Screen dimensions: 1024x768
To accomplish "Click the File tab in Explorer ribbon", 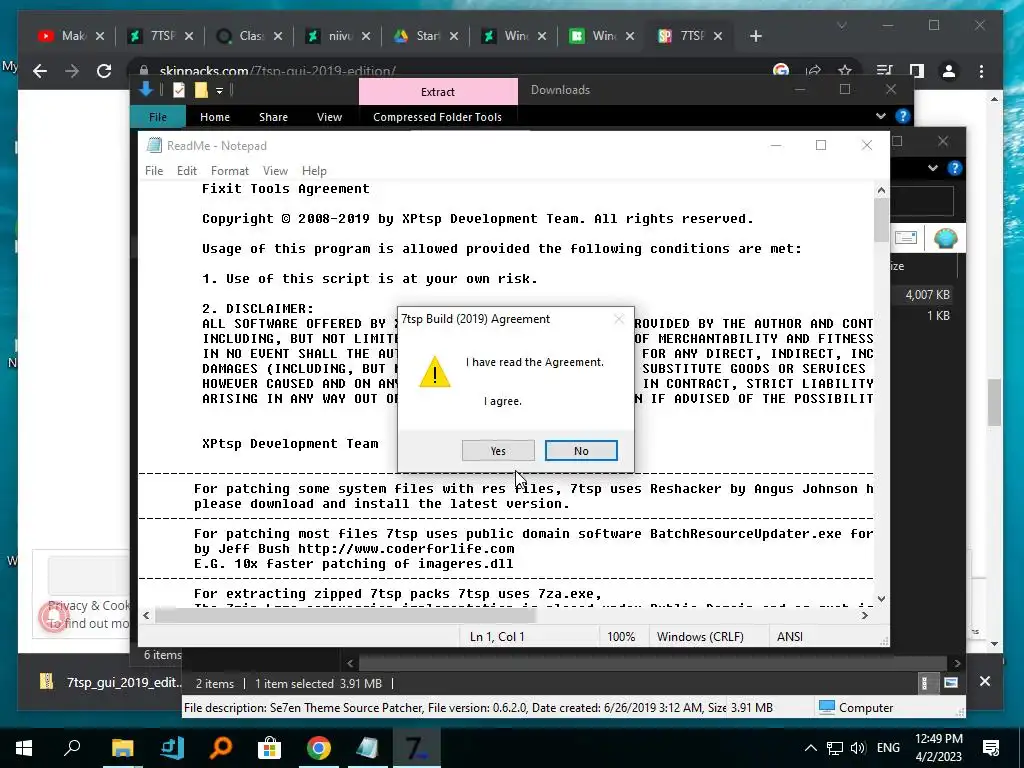I will [157, 117].
